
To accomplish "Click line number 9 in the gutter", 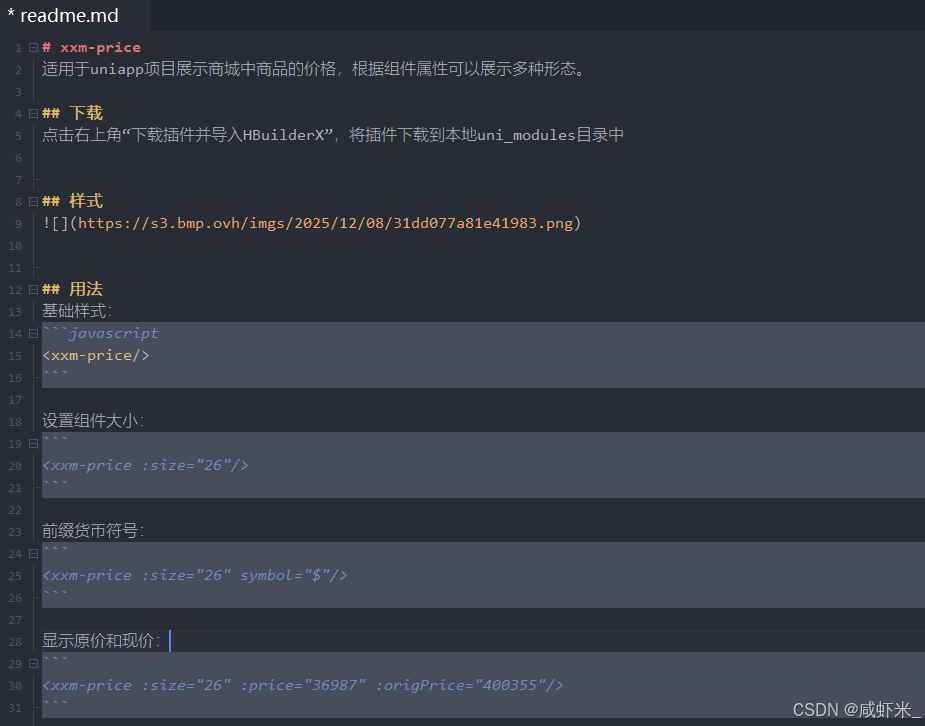I will tap(18, 224).
